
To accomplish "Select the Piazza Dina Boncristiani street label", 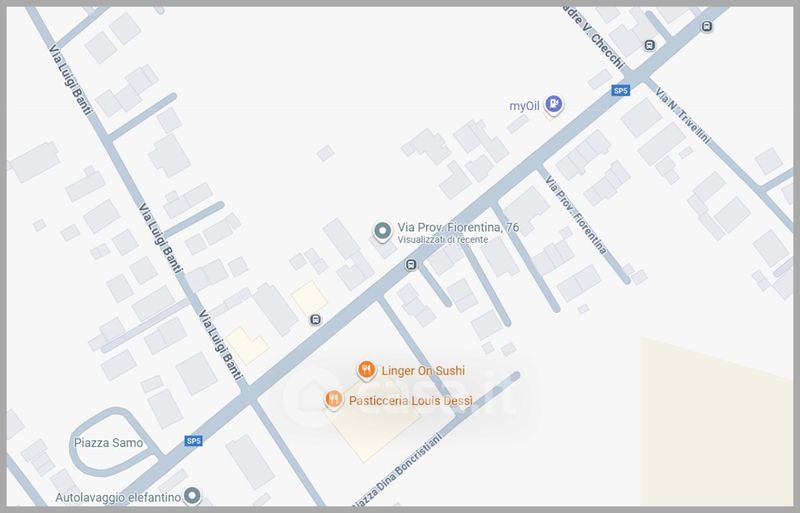I will 397,470.
